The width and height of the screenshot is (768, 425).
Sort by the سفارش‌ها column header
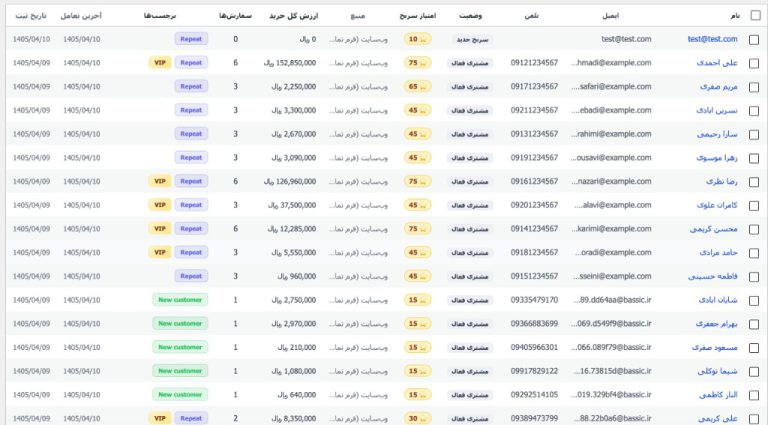(x=235, y=16)
